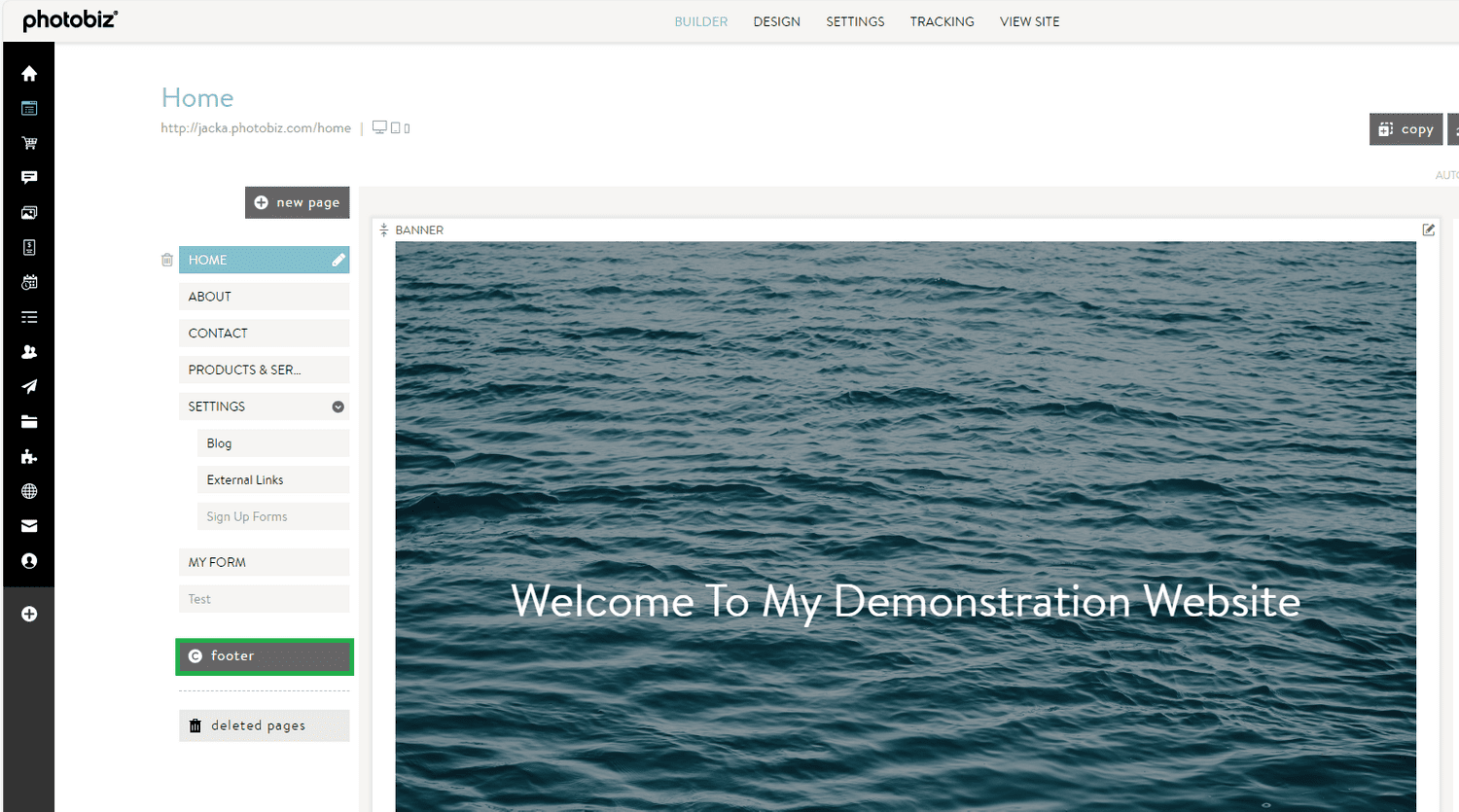Select the ABOUT page in the list
Image resolution: width=1459 pixels, height=812 pixels.
[264, 296]
